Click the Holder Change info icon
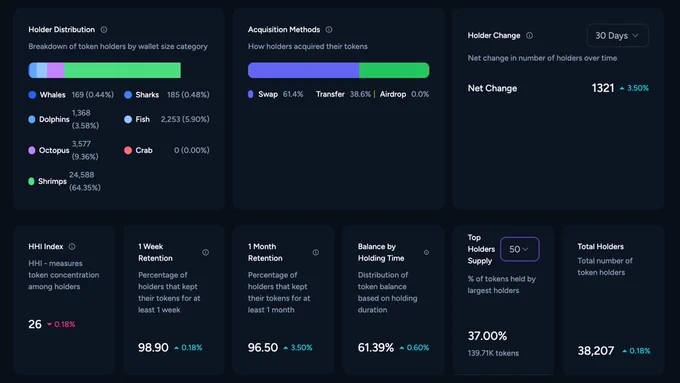This screenshot has width=680, height=383. 530,36
